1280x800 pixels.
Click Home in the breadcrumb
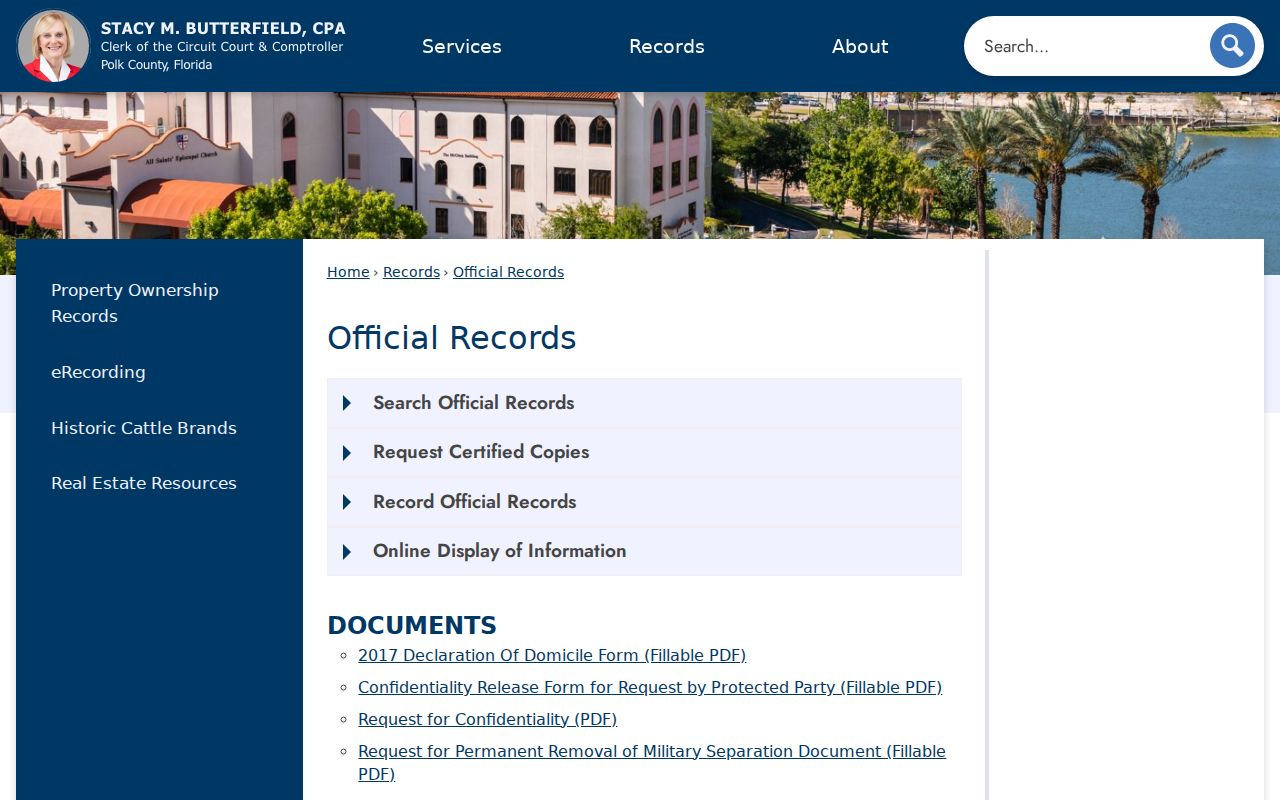coord(348,272)
